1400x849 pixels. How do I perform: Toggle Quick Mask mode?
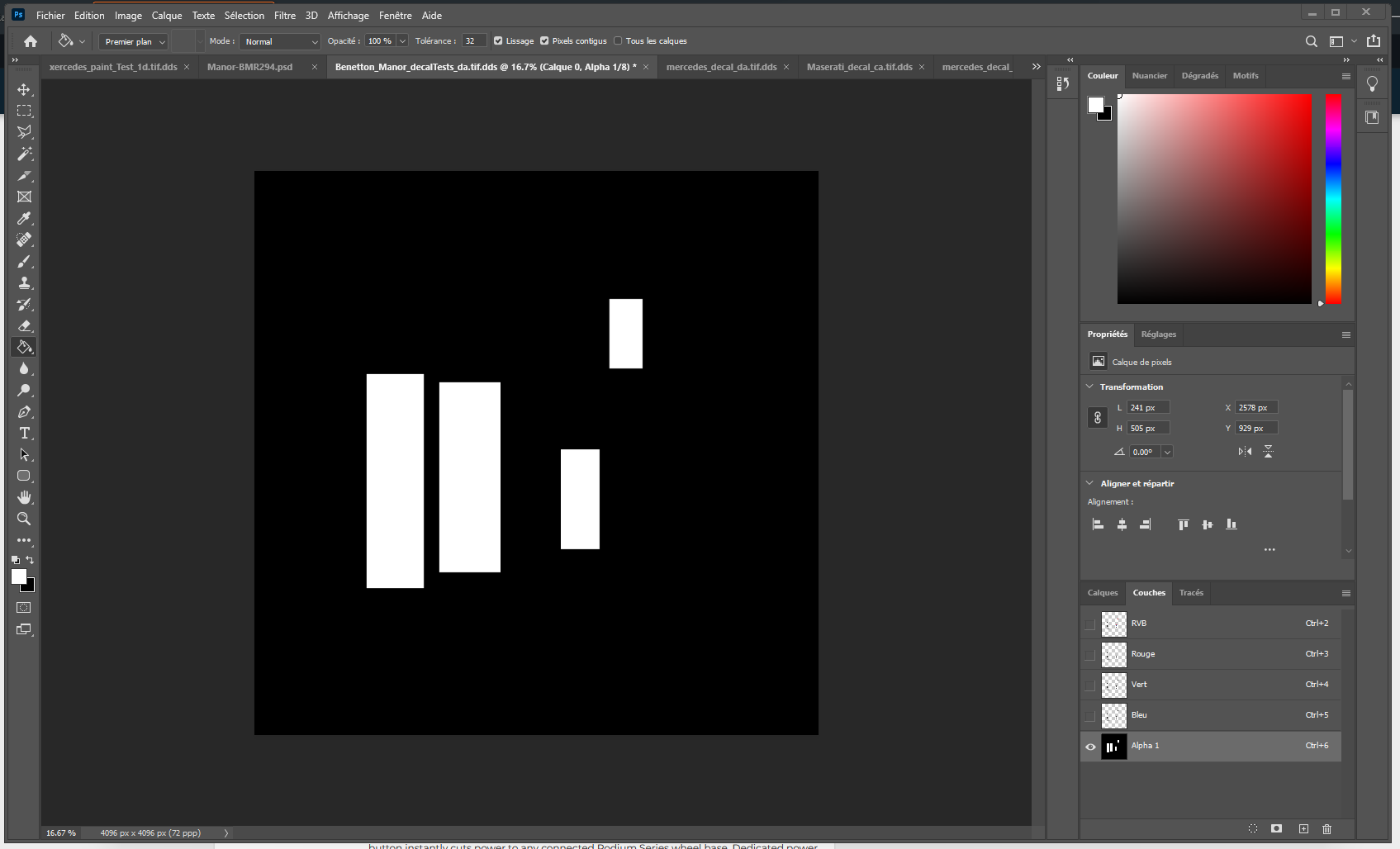coord(24,608)
